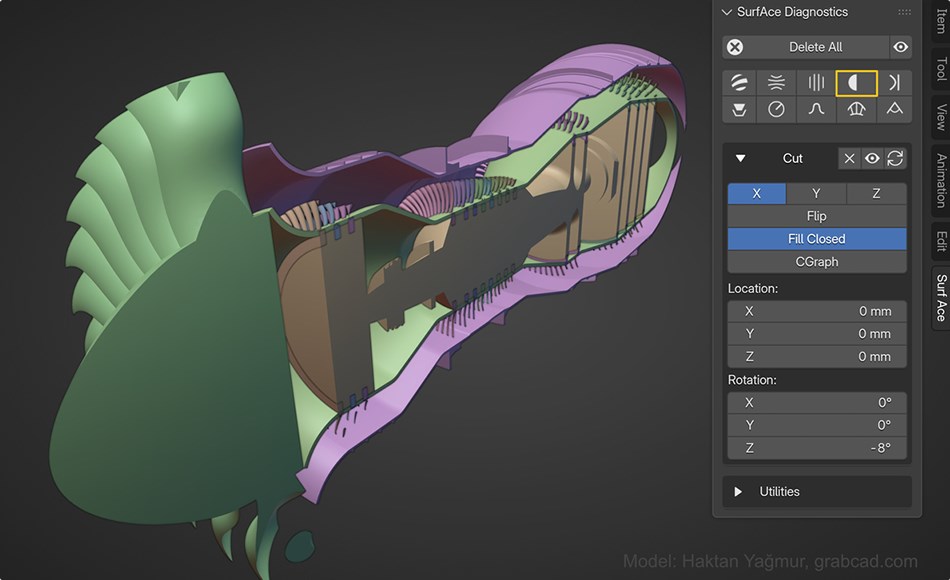Viewport: 950px width, 580px height.
Task: Select the curvature radius dial icon
Action: (x=777, y=109)
